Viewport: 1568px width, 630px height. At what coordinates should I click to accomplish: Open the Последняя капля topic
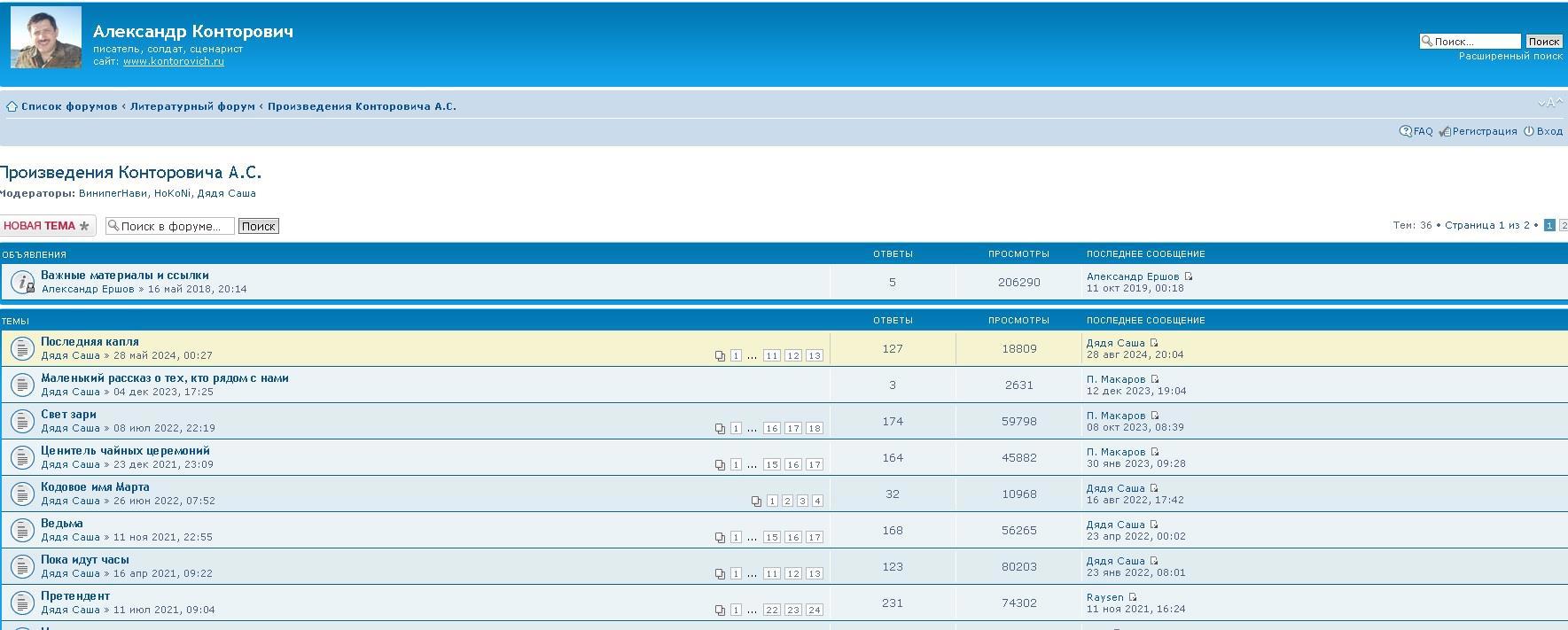pos(90,342)
